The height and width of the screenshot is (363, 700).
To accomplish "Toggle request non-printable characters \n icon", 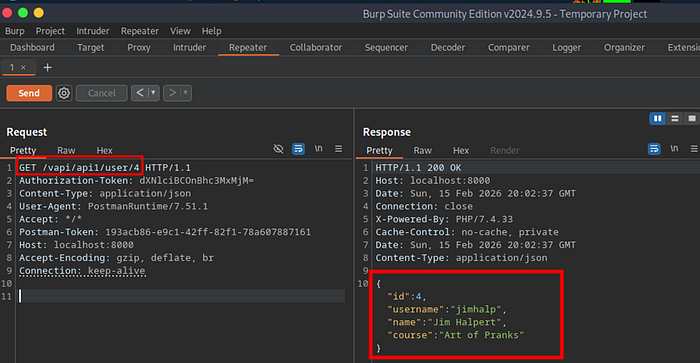I will [318, 148].
